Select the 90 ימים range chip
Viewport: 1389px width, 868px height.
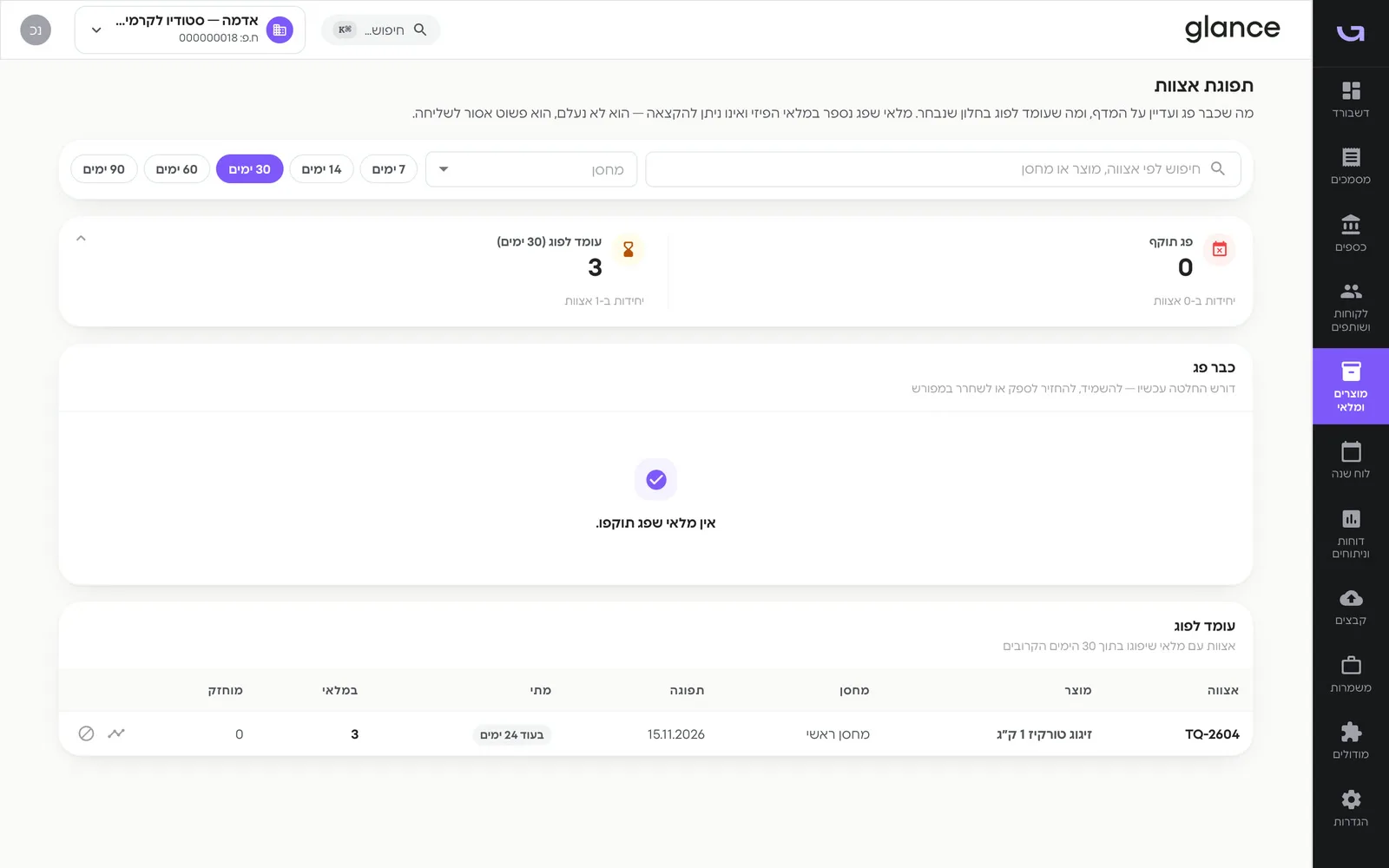[x=103, y=169]
